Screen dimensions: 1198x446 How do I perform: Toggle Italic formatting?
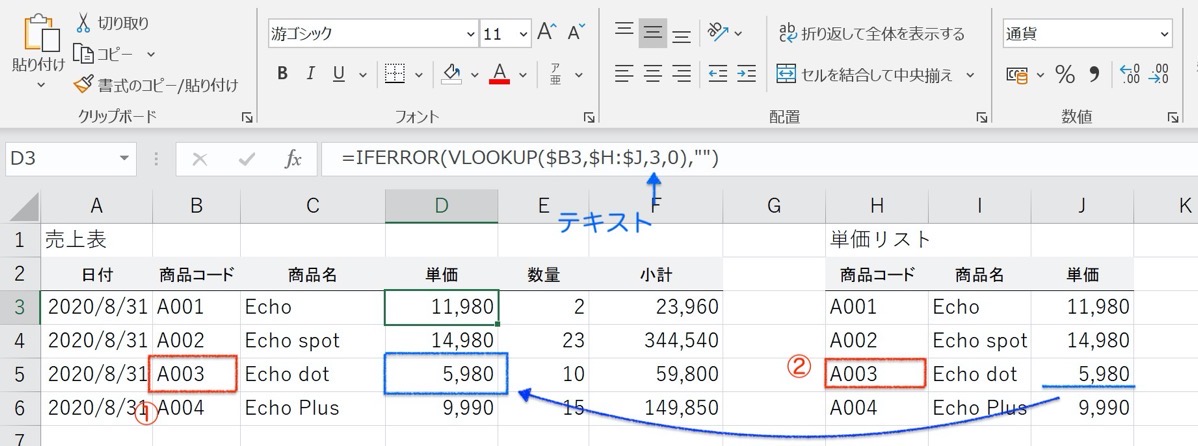pyautogui.click(x=310, y=74)
